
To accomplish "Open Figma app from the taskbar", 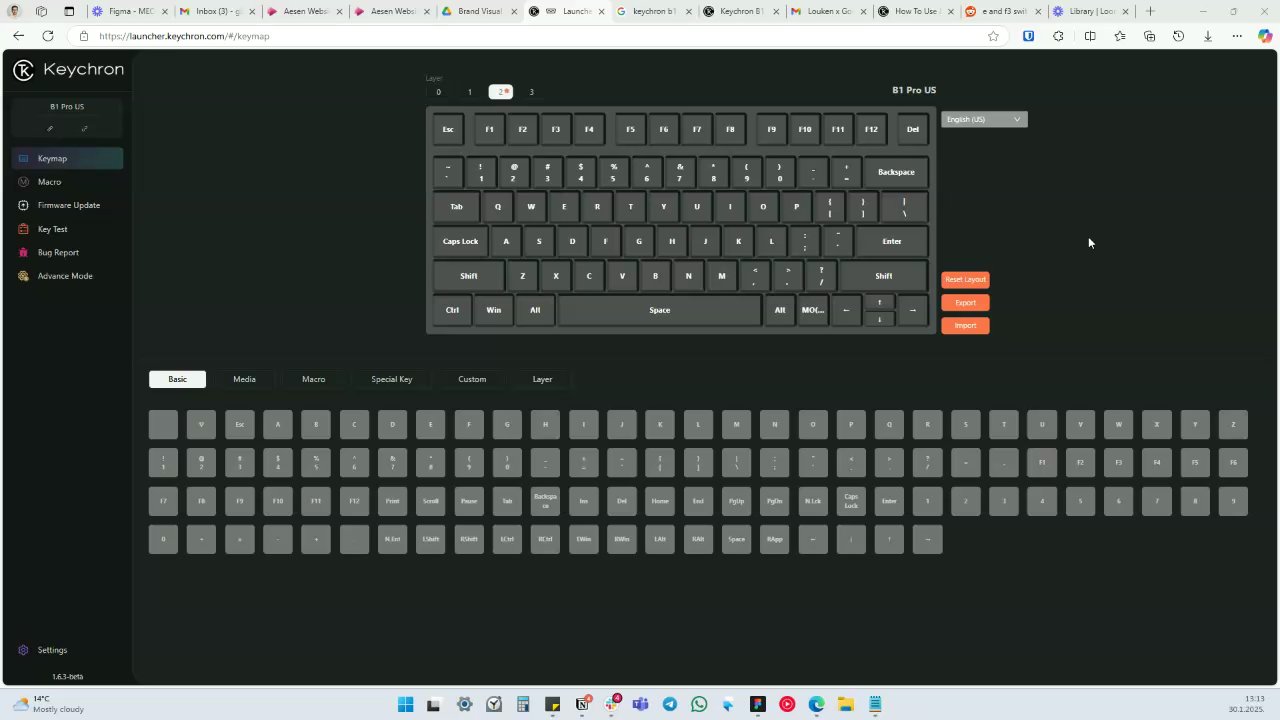I will point(758,704).
